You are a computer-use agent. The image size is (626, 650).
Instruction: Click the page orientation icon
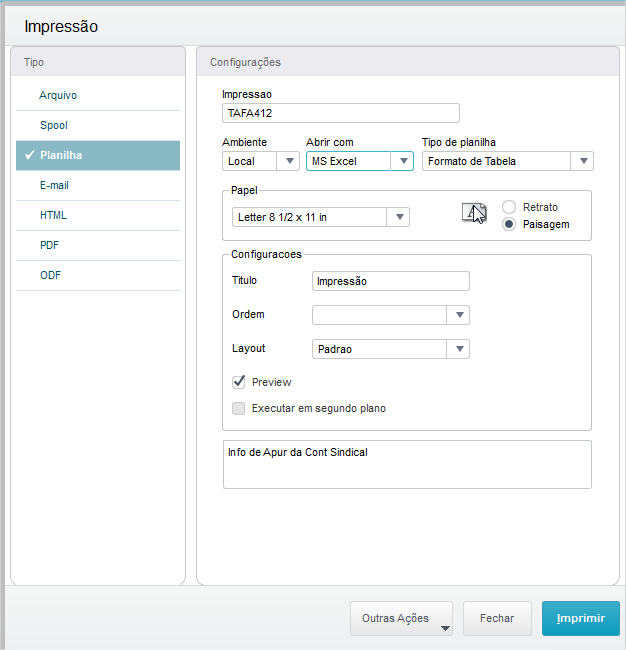(x=474, y=213)
